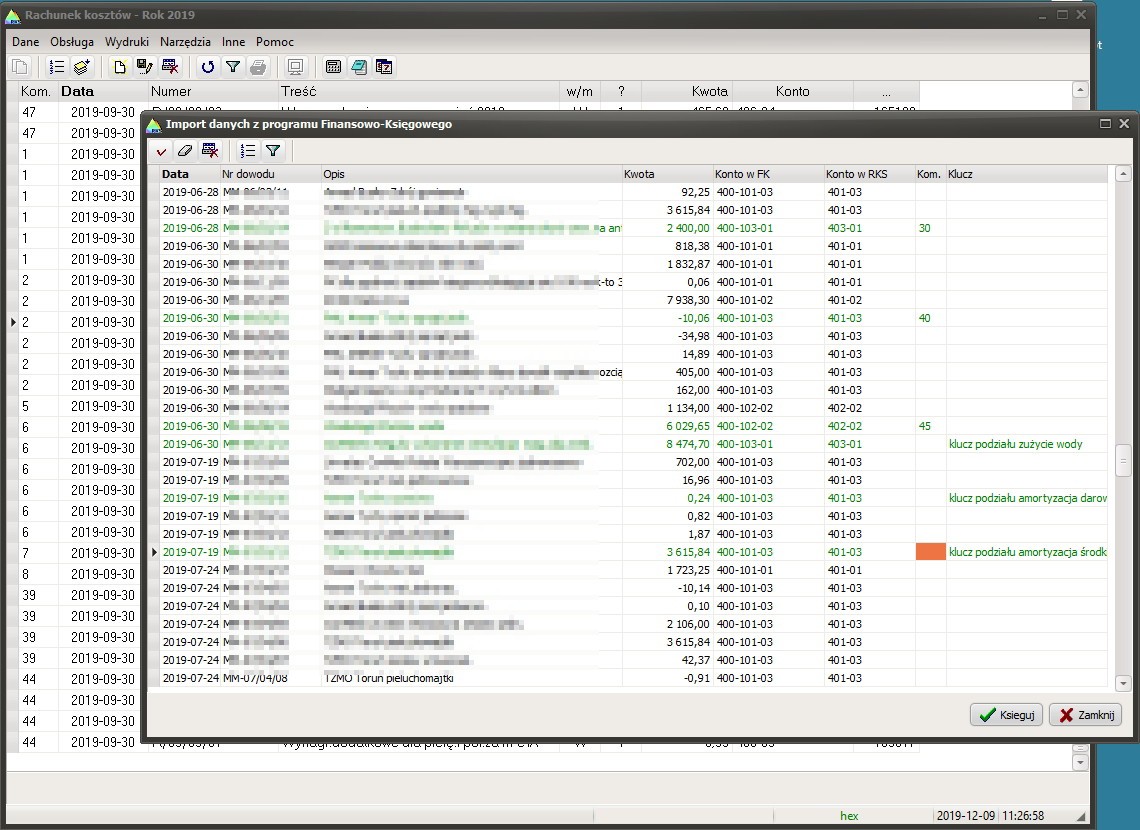Open the filter funnel in the import dialog

coord(273,151)
